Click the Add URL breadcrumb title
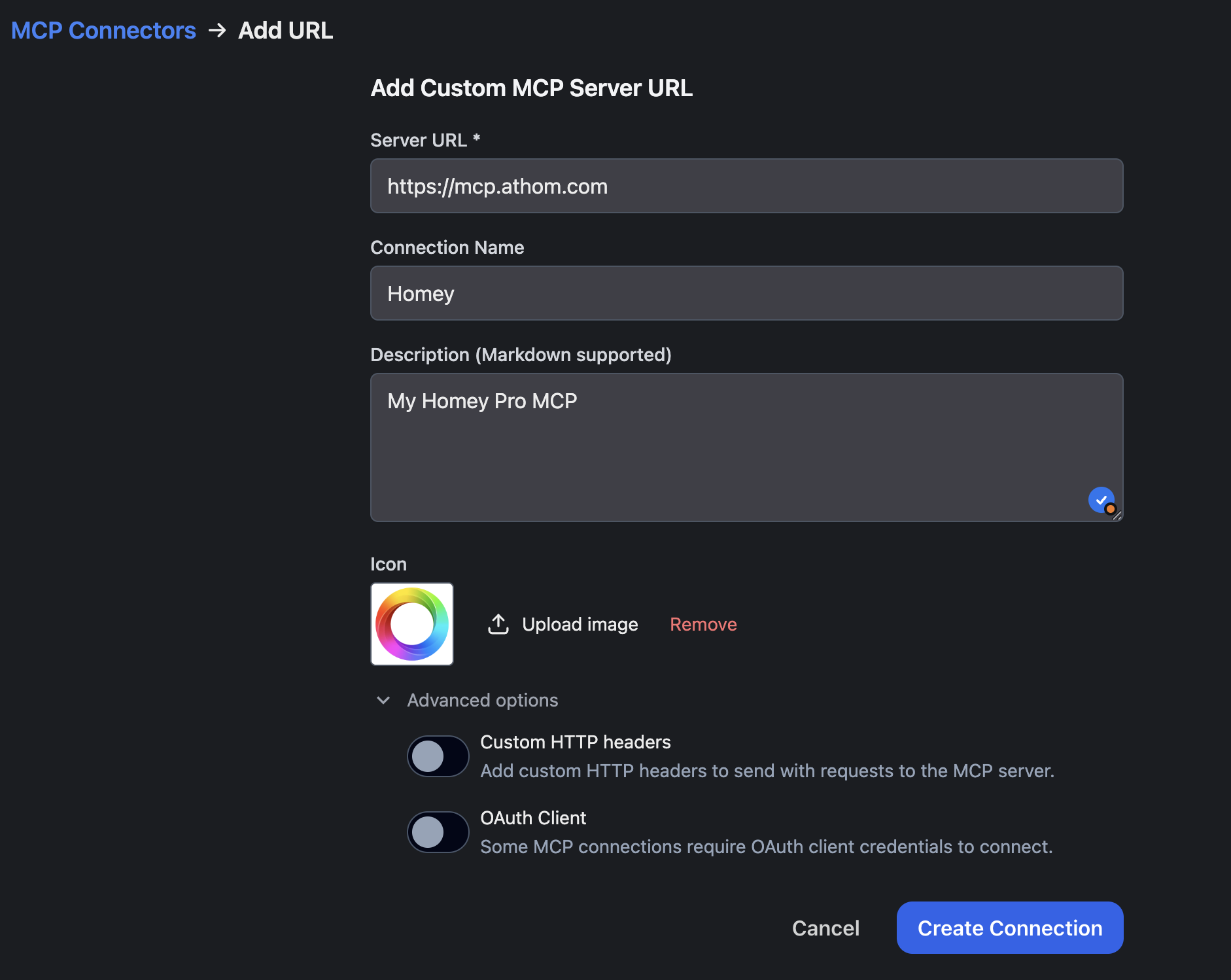This screenshot has width=1231, height=980. 285,31
